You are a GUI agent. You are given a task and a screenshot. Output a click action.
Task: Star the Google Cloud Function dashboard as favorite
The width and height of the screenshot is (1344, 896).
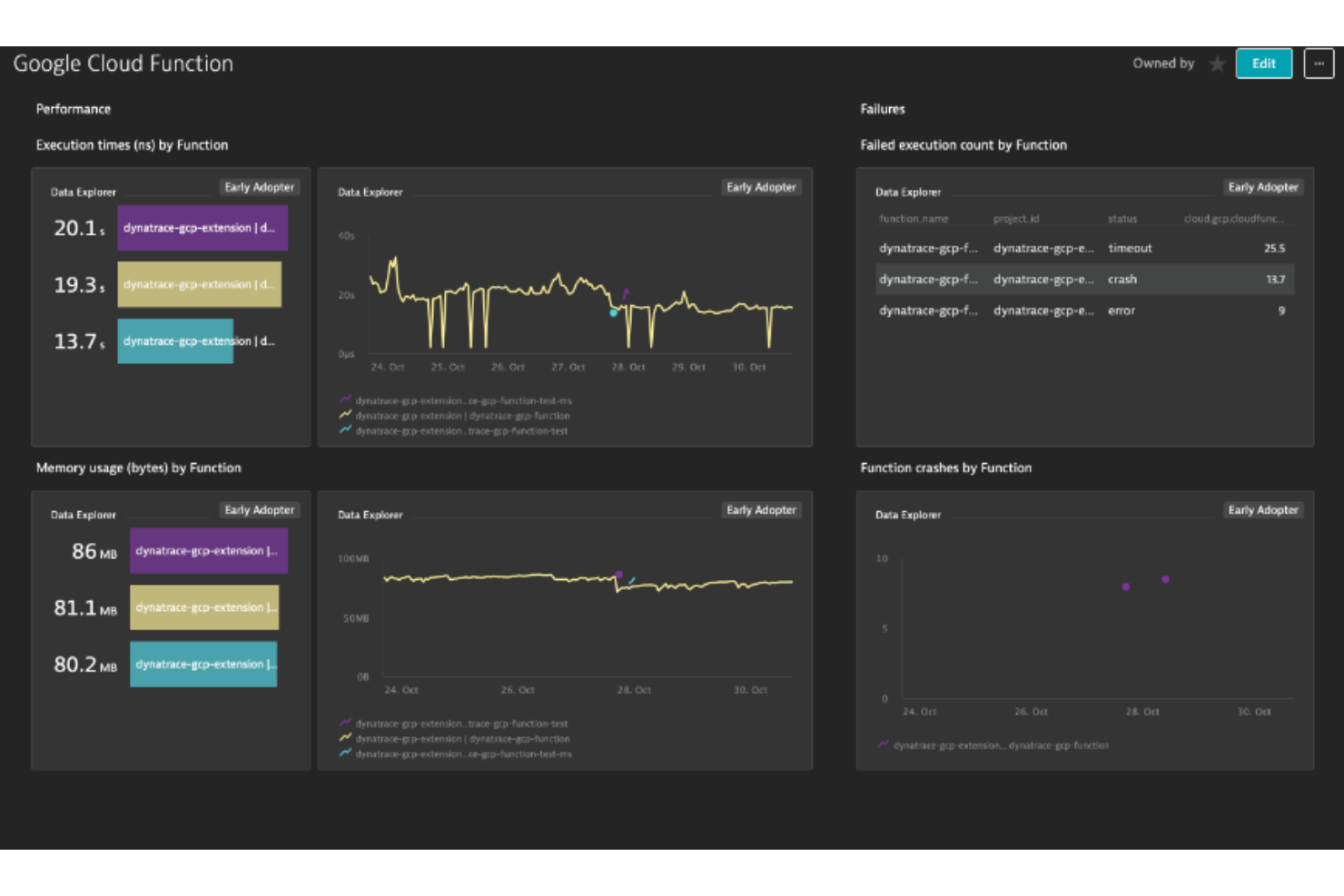click(x=1217, y=64)
